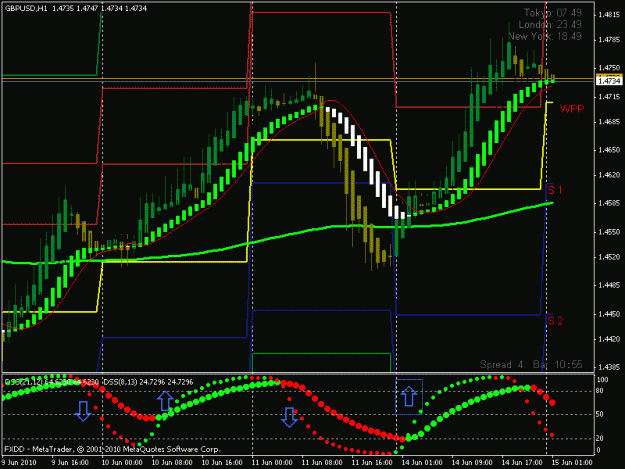Viewport: 625px width, 469px height.
Task: Click the 1.4550 price on the scale
Action: (609, 232)
